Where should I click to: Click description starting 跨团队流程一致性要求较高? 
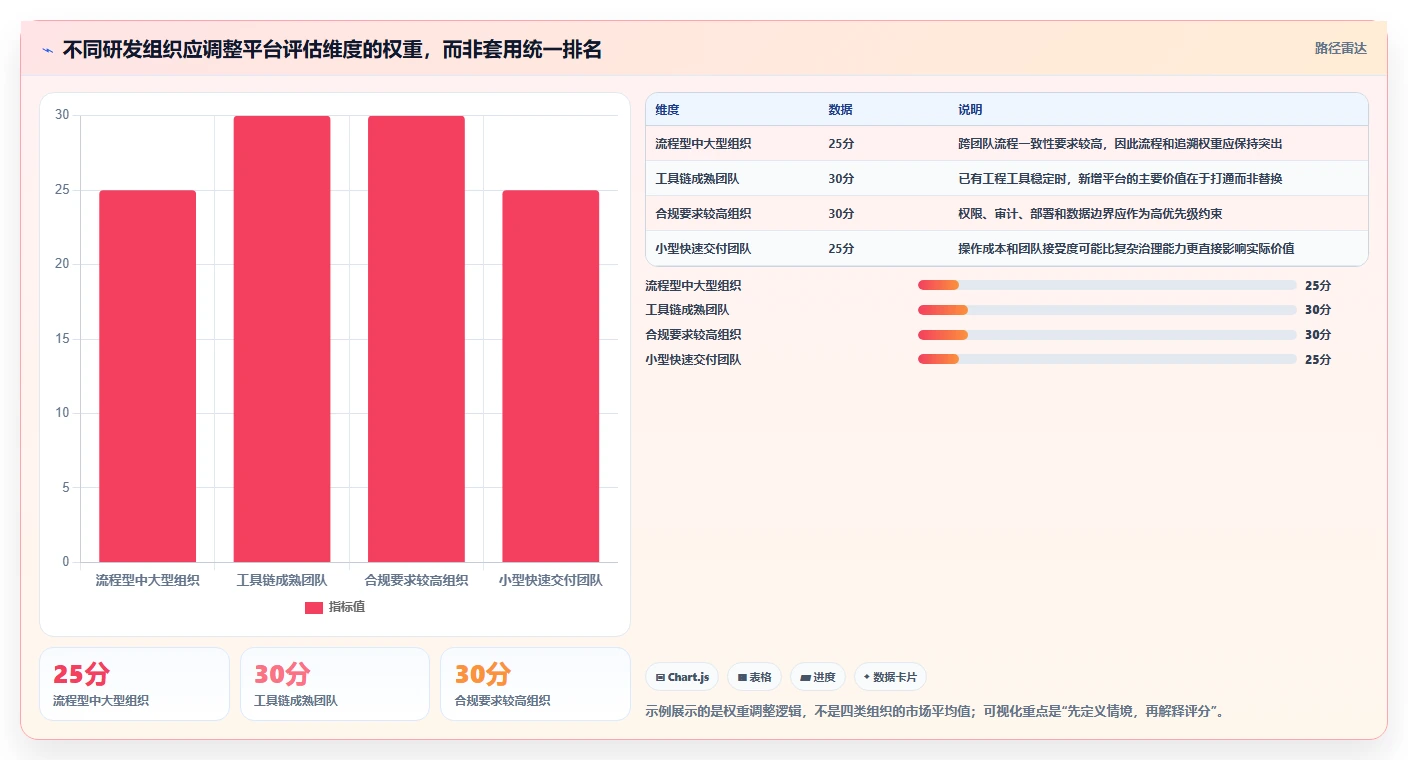tap(1120, 144)
